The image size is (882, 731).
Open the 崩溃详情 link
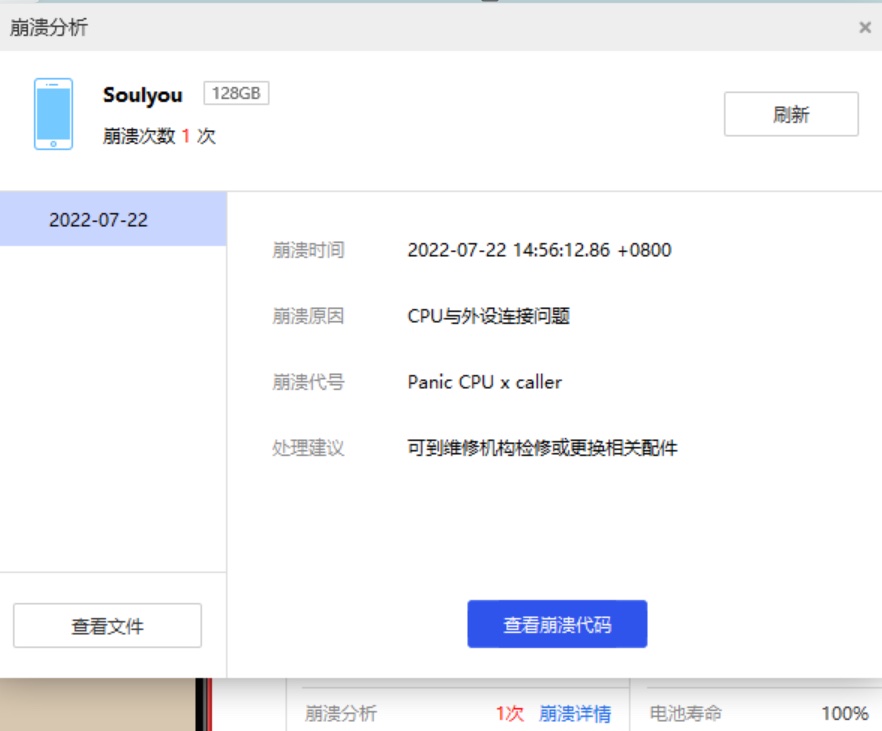coord(575,713)
